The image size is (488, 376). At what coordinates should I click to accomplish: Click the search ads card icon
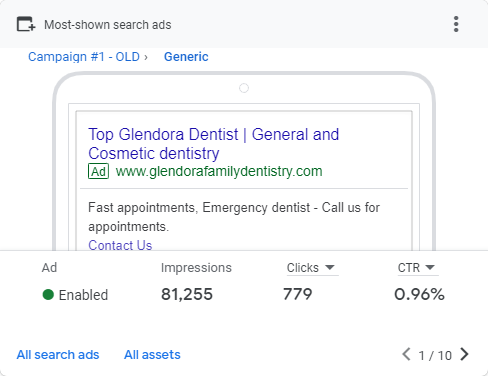[x=26, y=24]
